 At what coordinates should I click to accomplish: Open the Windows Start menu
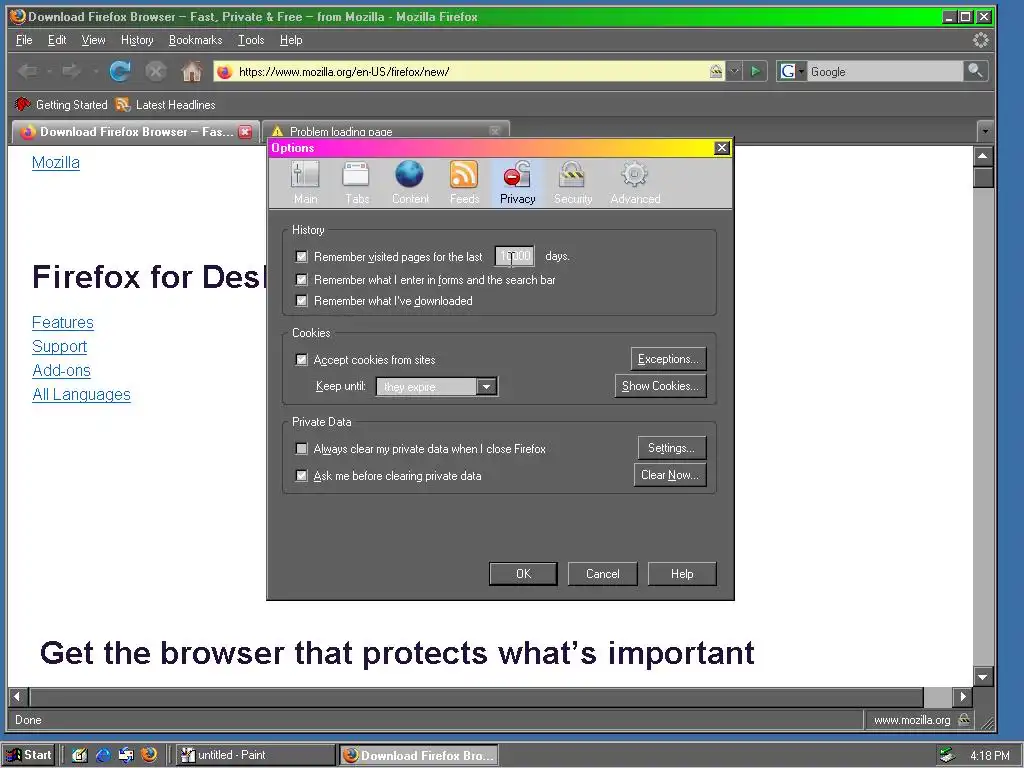[29, 755]
